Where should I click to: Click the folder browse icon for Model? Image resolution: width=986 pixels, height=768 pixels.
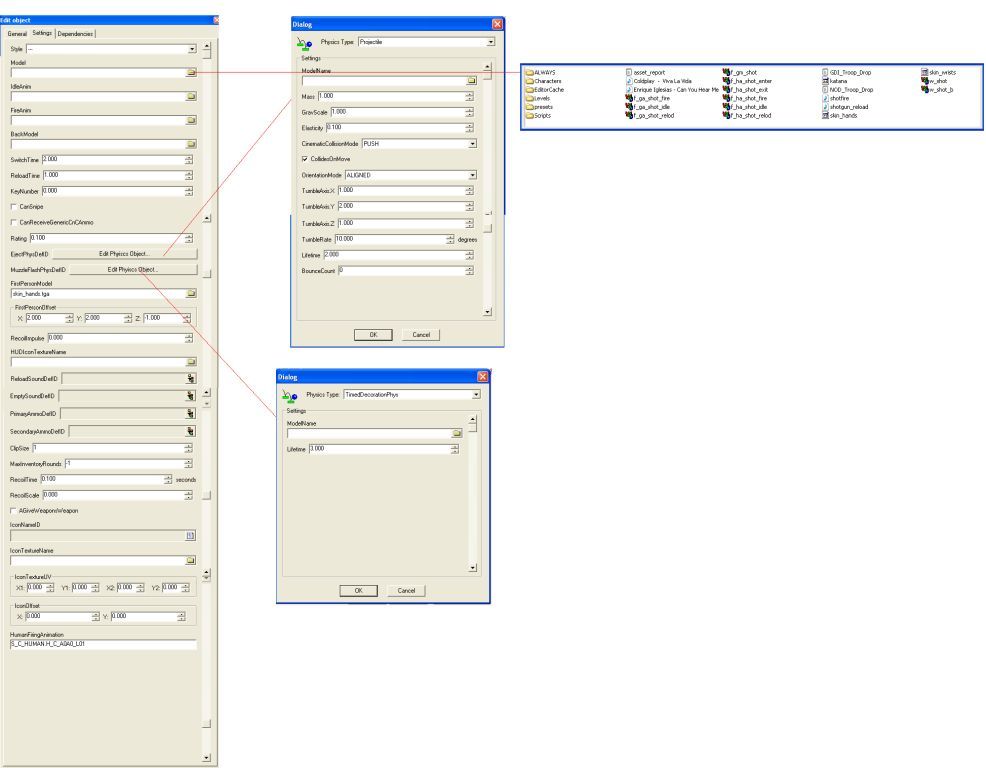(x=190, y=73)
